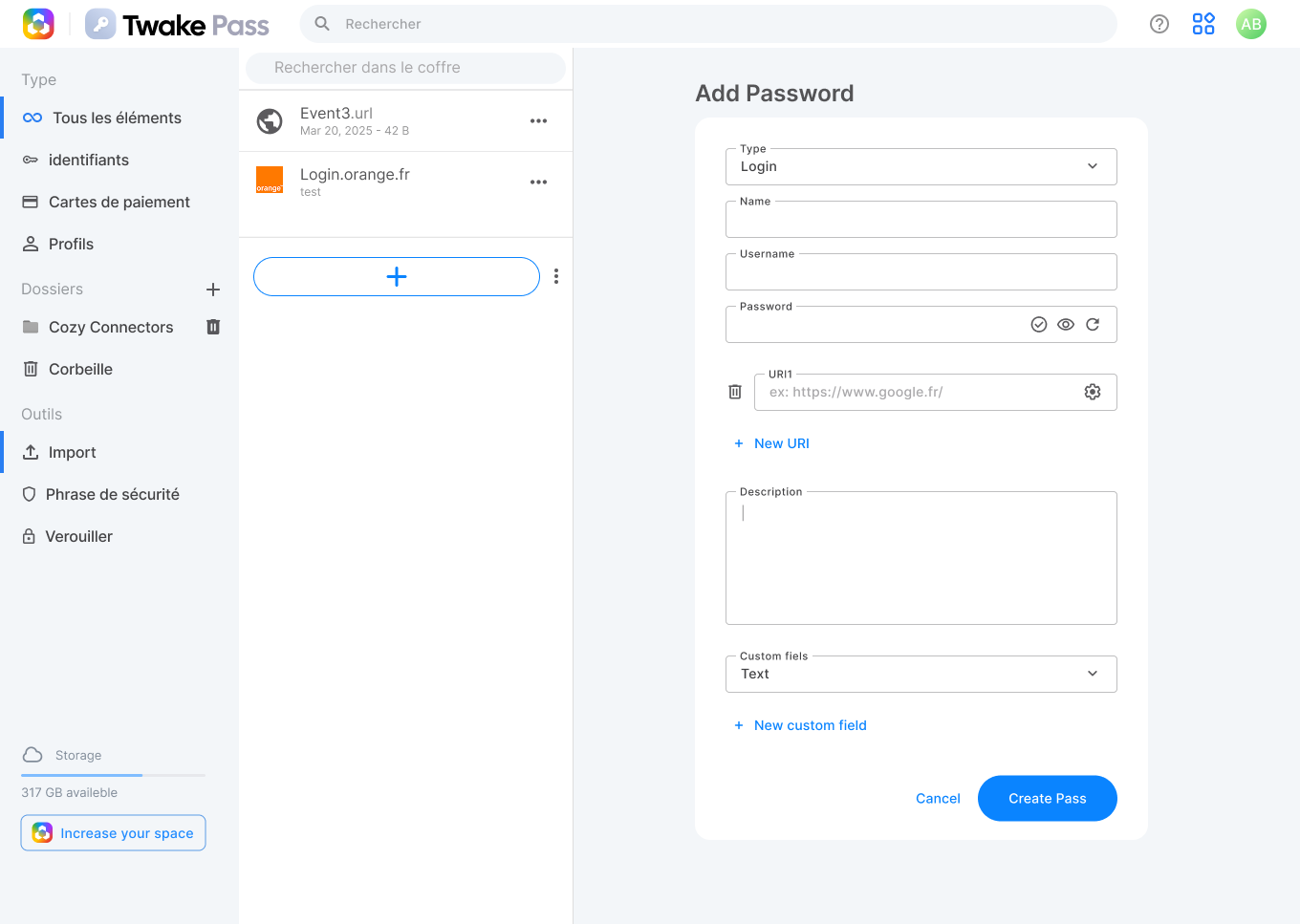Select identifiants in the sidebar
The height and width of the screenshot is (924, 1300).
[119, 160]
